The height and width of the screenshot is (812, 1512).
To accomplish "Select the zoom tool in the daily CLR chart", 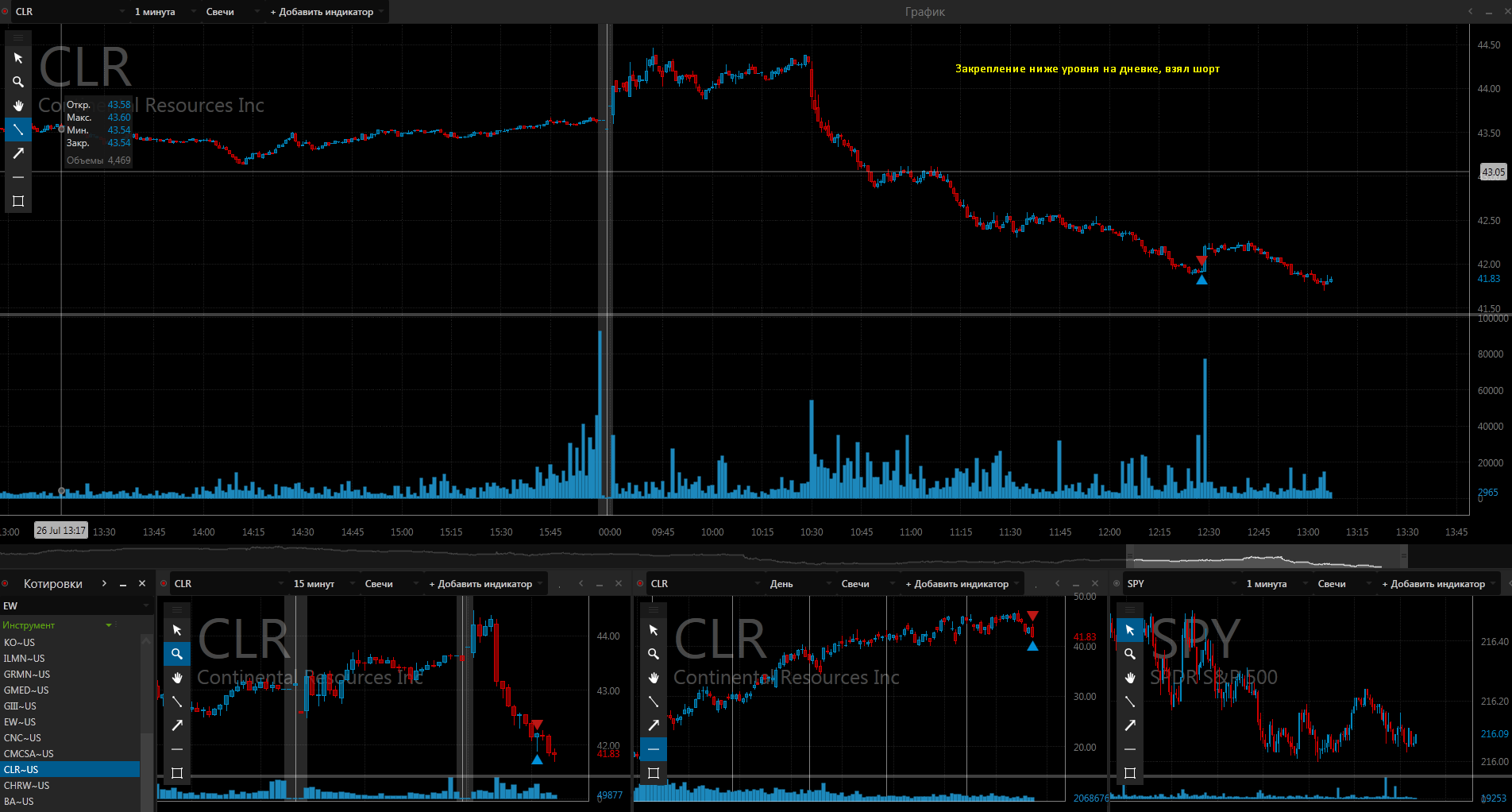I will coord(654,654).
